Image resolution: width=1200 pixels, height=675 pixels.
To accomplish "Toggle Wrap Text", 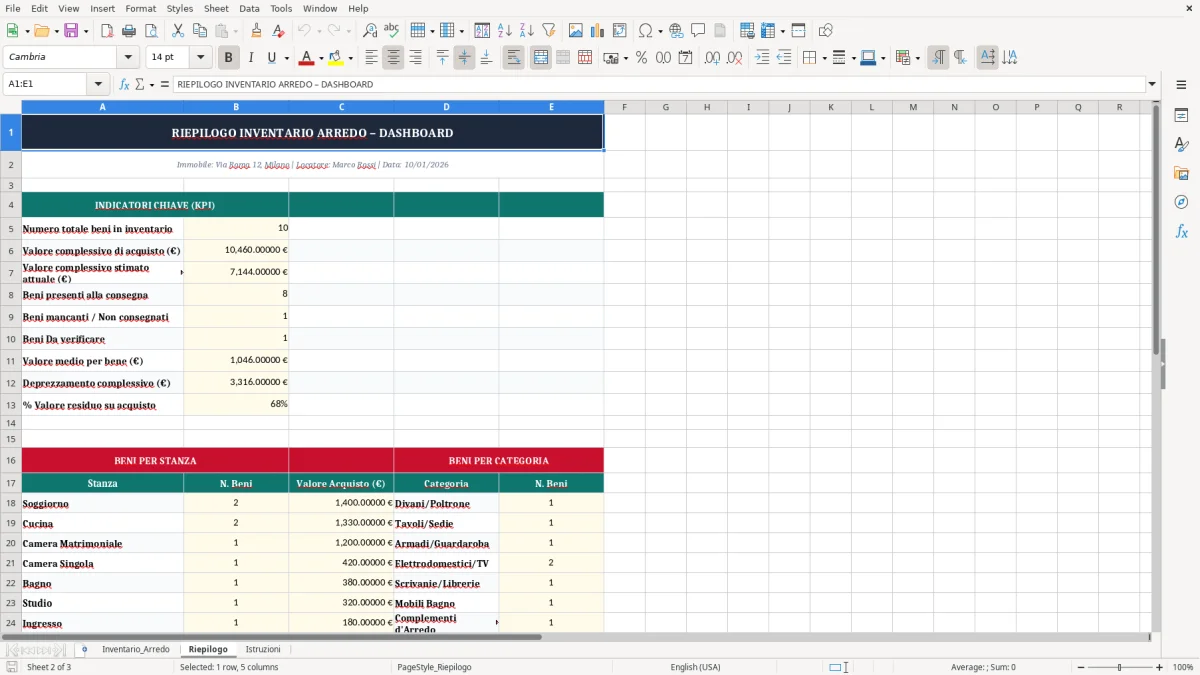I will [x=513, y=58].
